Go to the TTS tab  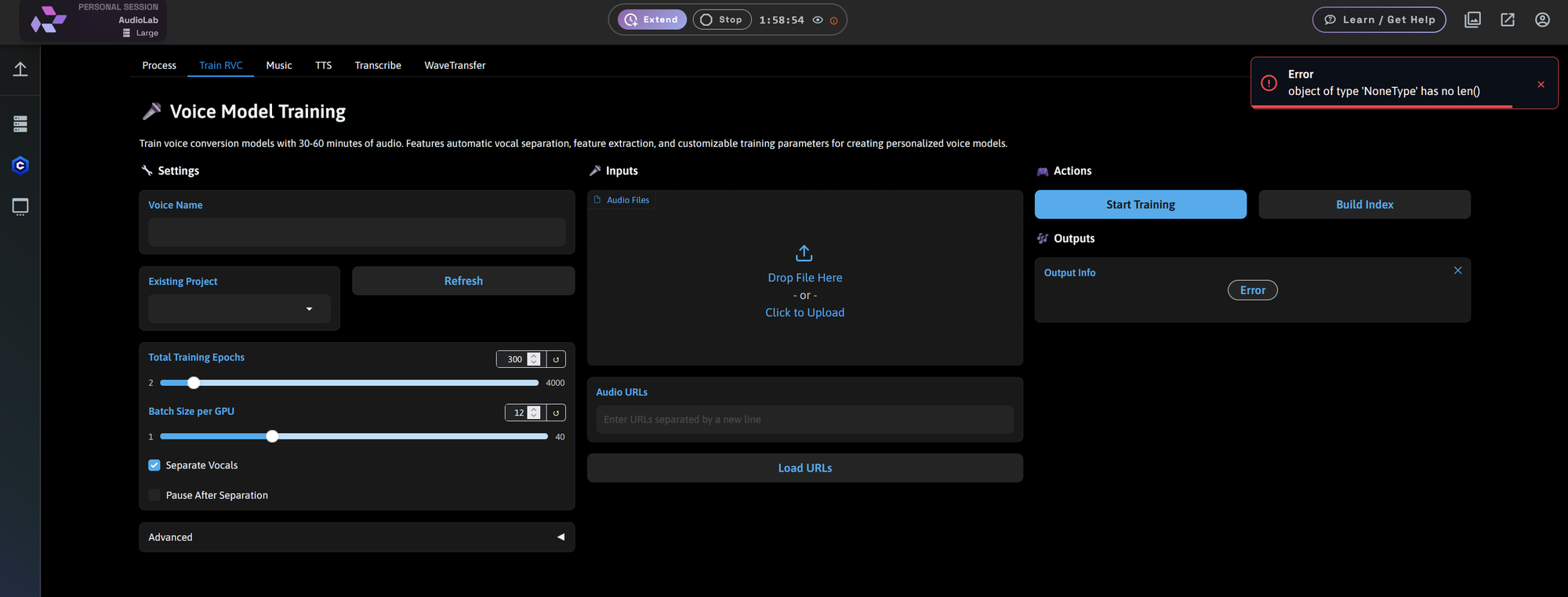[x=324, y=65]
